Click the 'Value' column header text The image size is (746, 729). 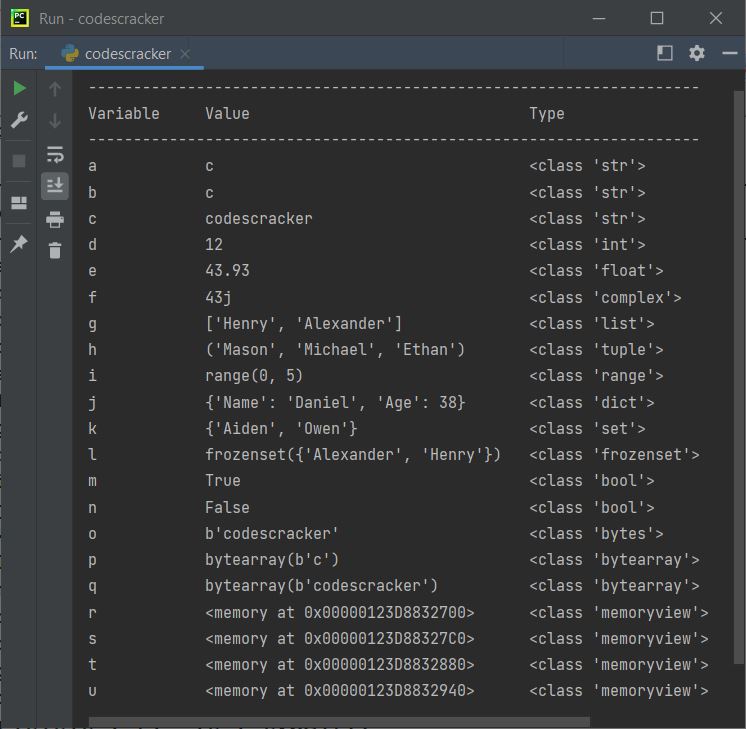[x=227, y=114]
